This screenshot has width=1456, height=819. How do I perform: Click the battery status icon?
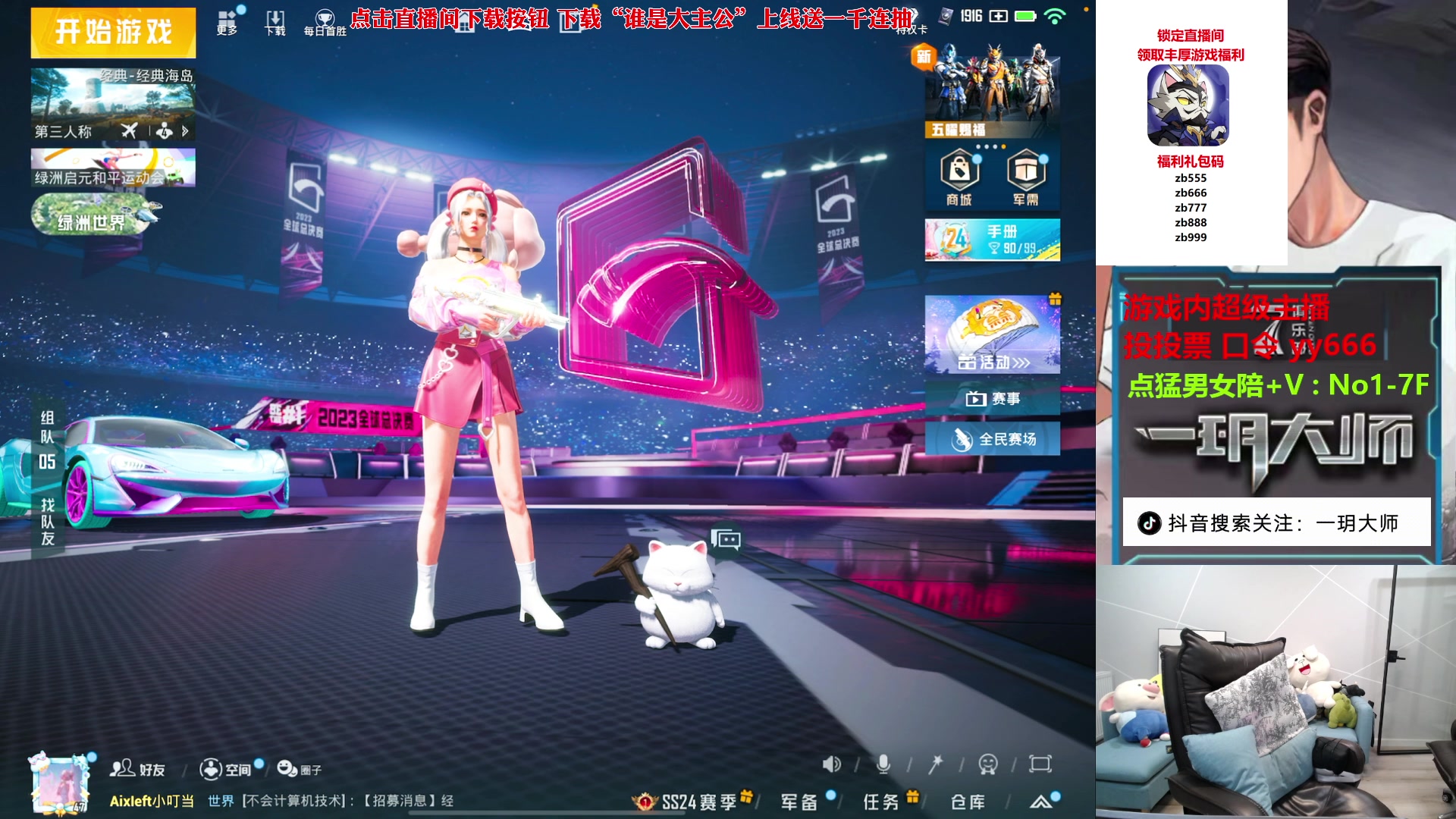[x=1025, y=16]
